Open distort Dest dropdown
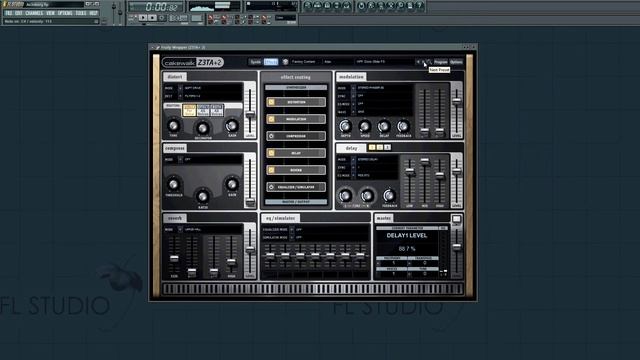Viewport: 640px width, 360px height. 180,96
